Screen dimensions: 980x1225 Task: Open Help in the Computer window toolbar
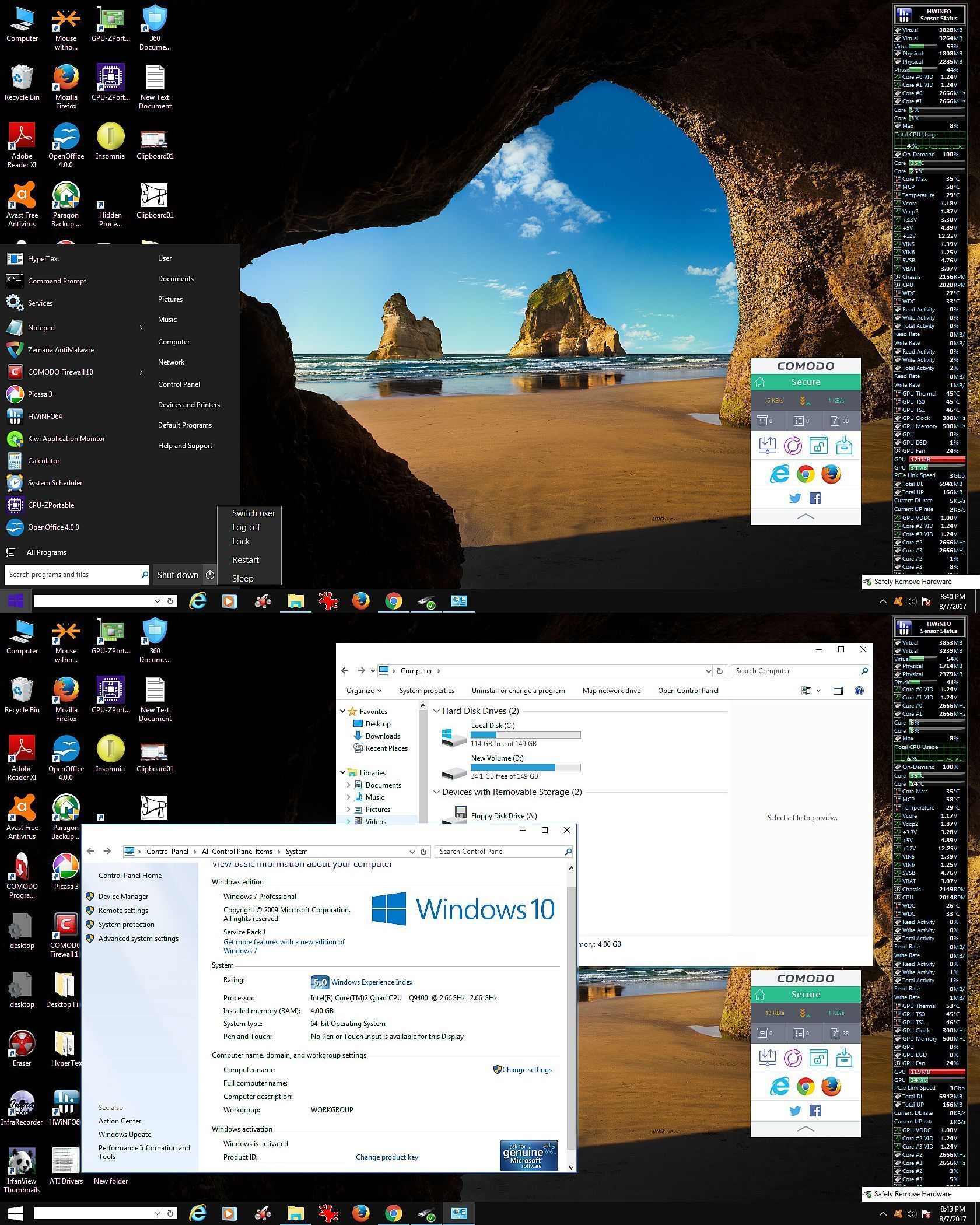coord(859,691)
